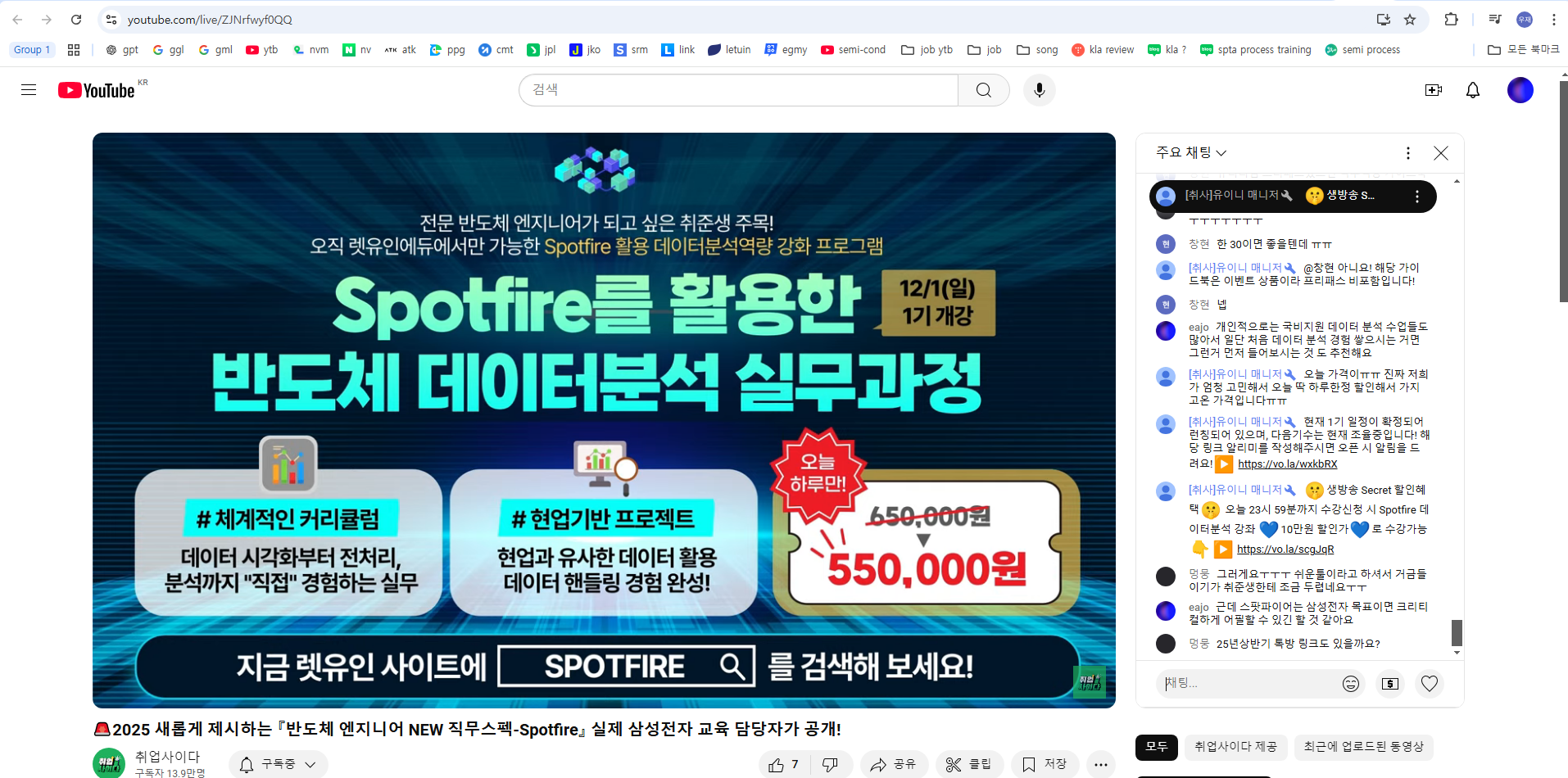Click the chat panel scrollbar thumb
The width and height of the screenshot is (1568, 778).
pos(1457,632)
